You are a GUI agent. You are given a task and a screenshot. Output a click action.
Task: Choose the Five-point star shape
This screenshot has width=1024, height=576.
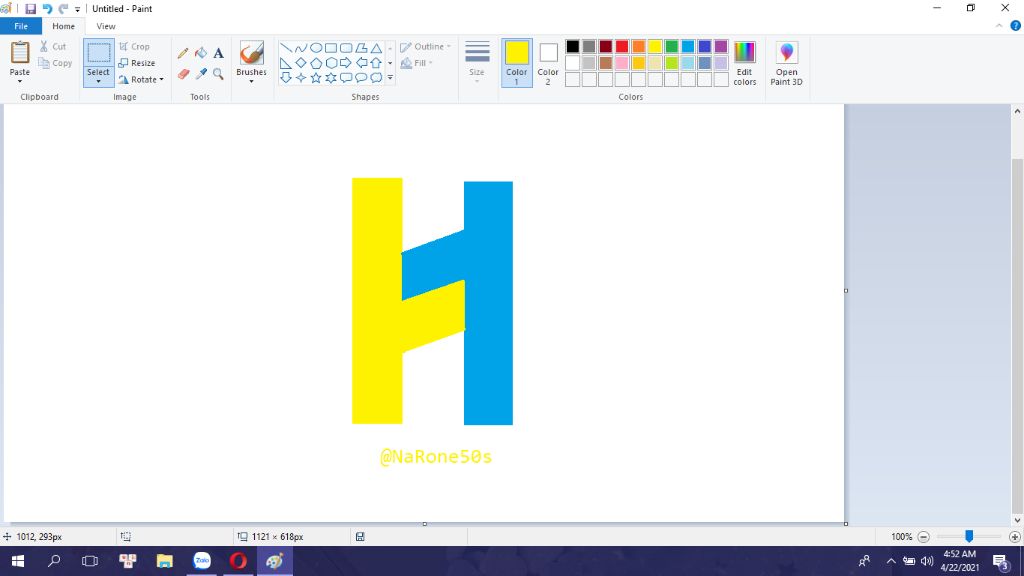(x=316, y=78)
